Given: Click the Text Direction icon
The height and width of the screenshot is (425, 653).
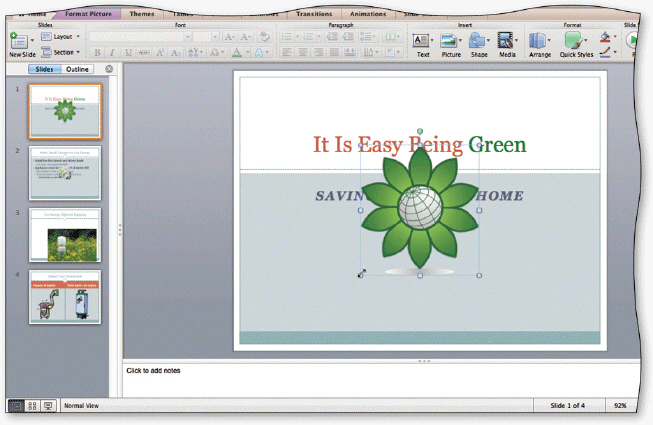Looking at the screenshot, I should [371, 52].
